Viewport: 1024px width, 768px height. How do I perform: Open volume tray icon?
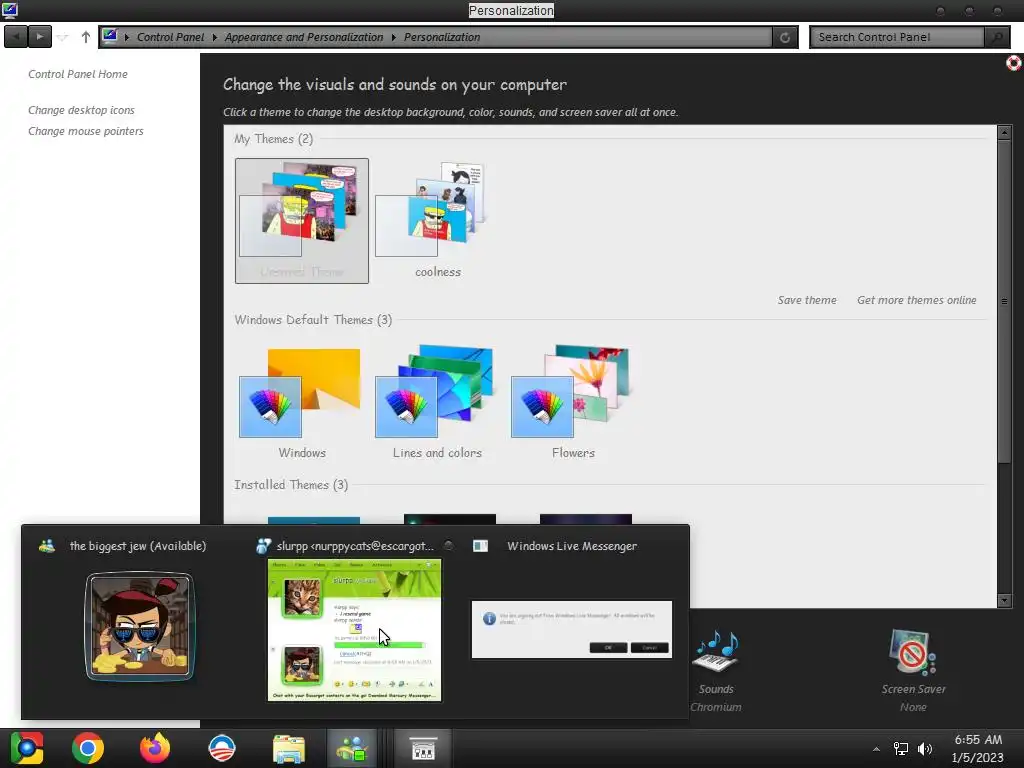coord(925,749)
